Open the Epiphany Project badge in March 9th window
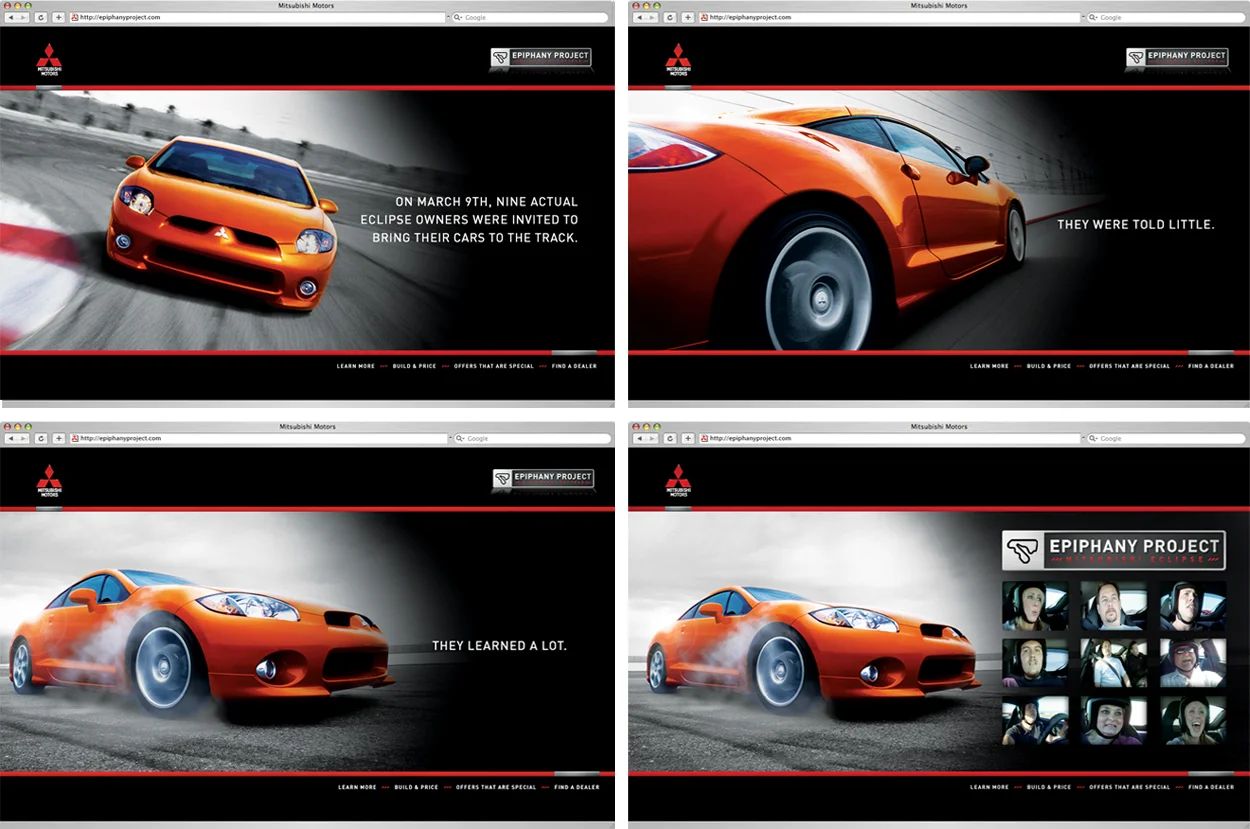The width and height of the screenshot is (1250, 829). (541, 58)
